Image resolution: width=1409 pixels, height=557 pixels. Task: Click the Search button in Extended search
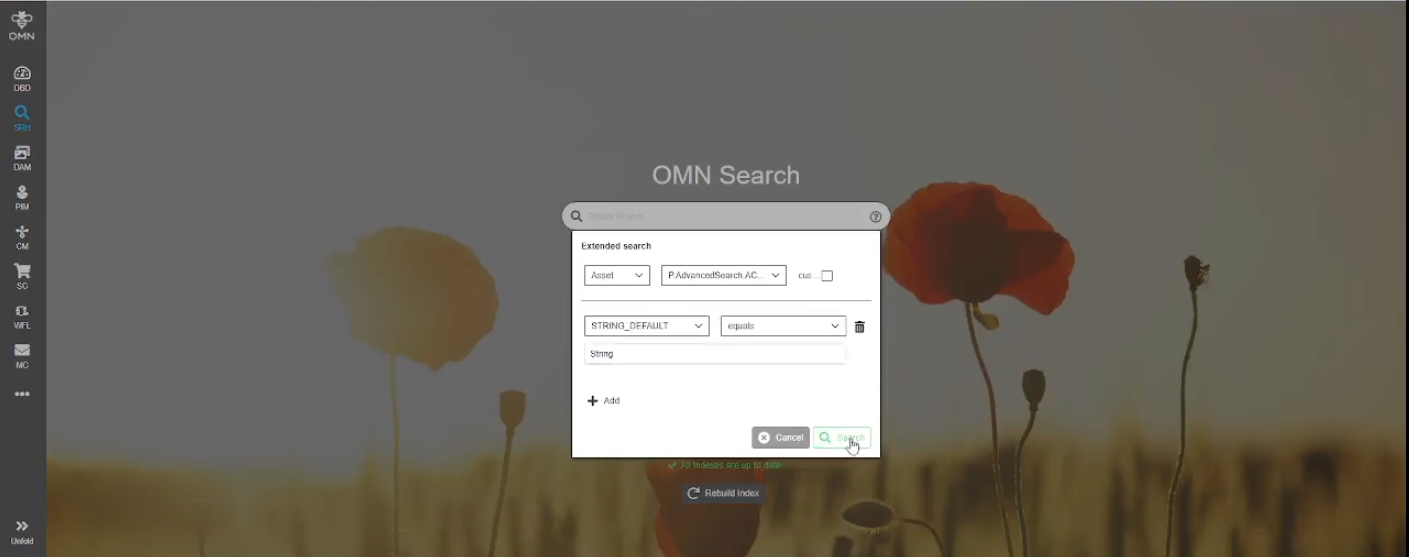click(842, 438)
